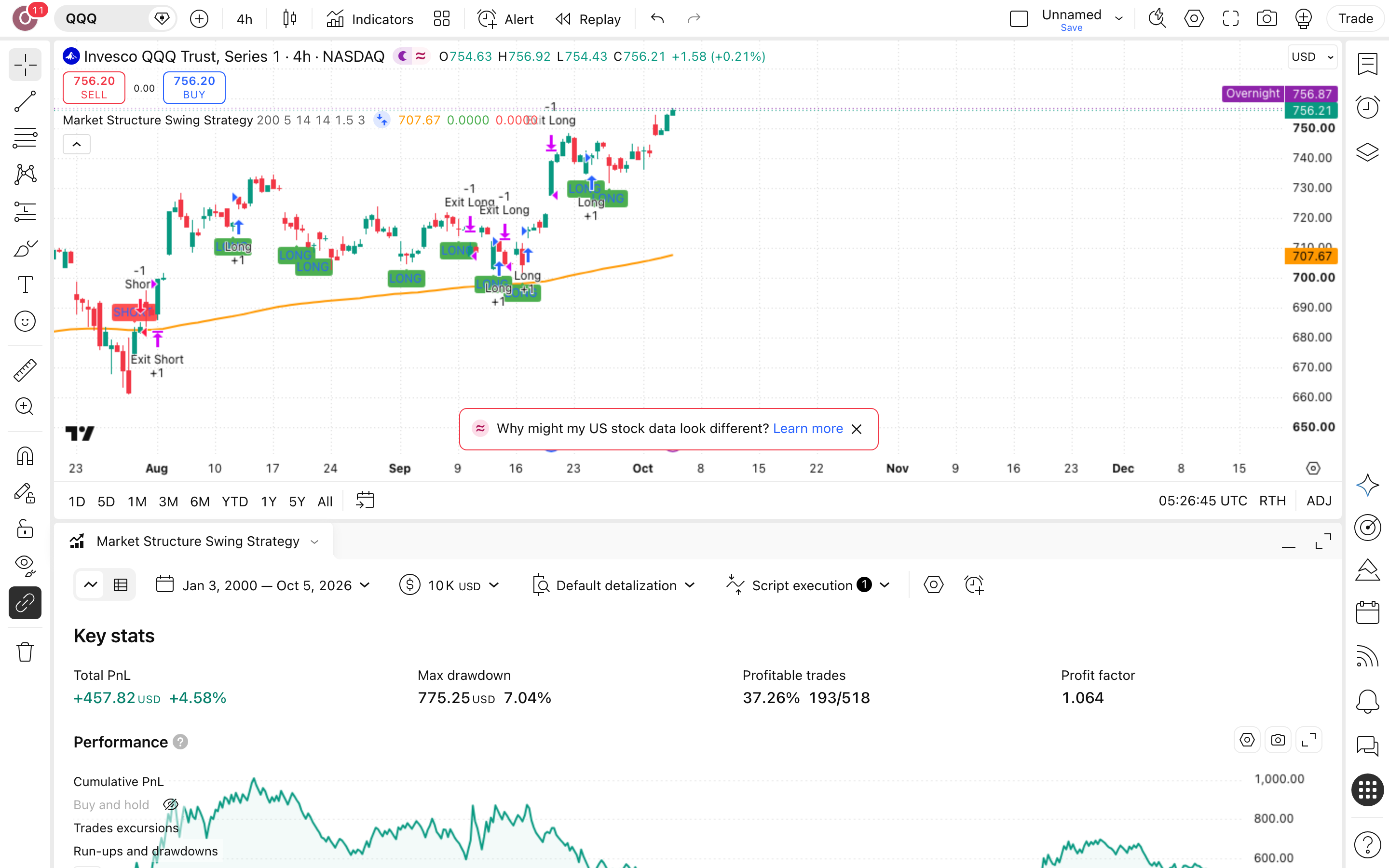
Task: Choose the text annotation tool
Action: pos(25,285)
